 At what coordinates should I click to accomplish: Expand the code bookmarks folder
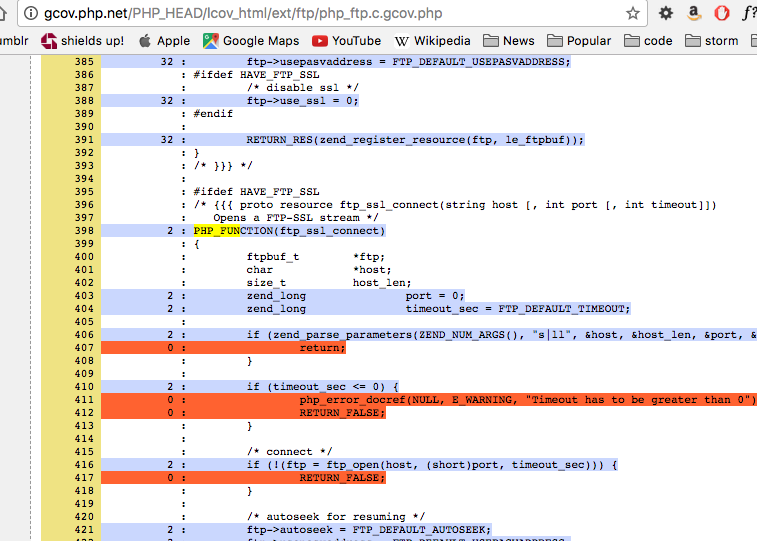pyautogui.click(x=648, y=41)
